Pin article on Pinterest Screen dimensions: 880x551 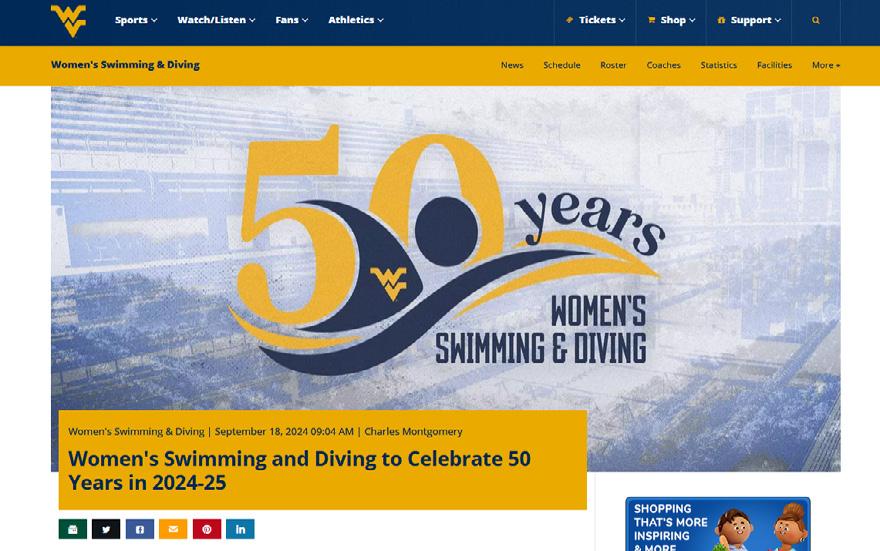point(207,529)
